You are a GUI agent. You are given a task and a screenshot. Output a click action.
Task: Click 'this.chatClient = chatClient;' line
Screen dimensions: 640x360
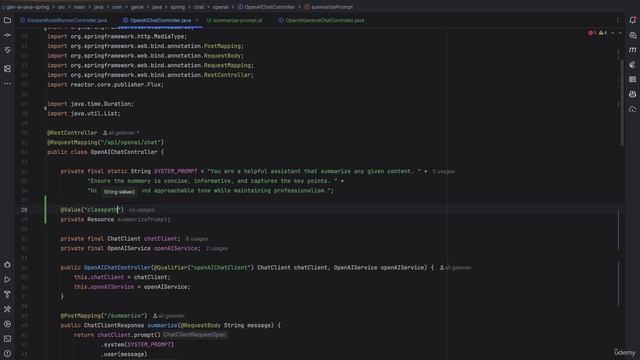(x=122, y=277)
